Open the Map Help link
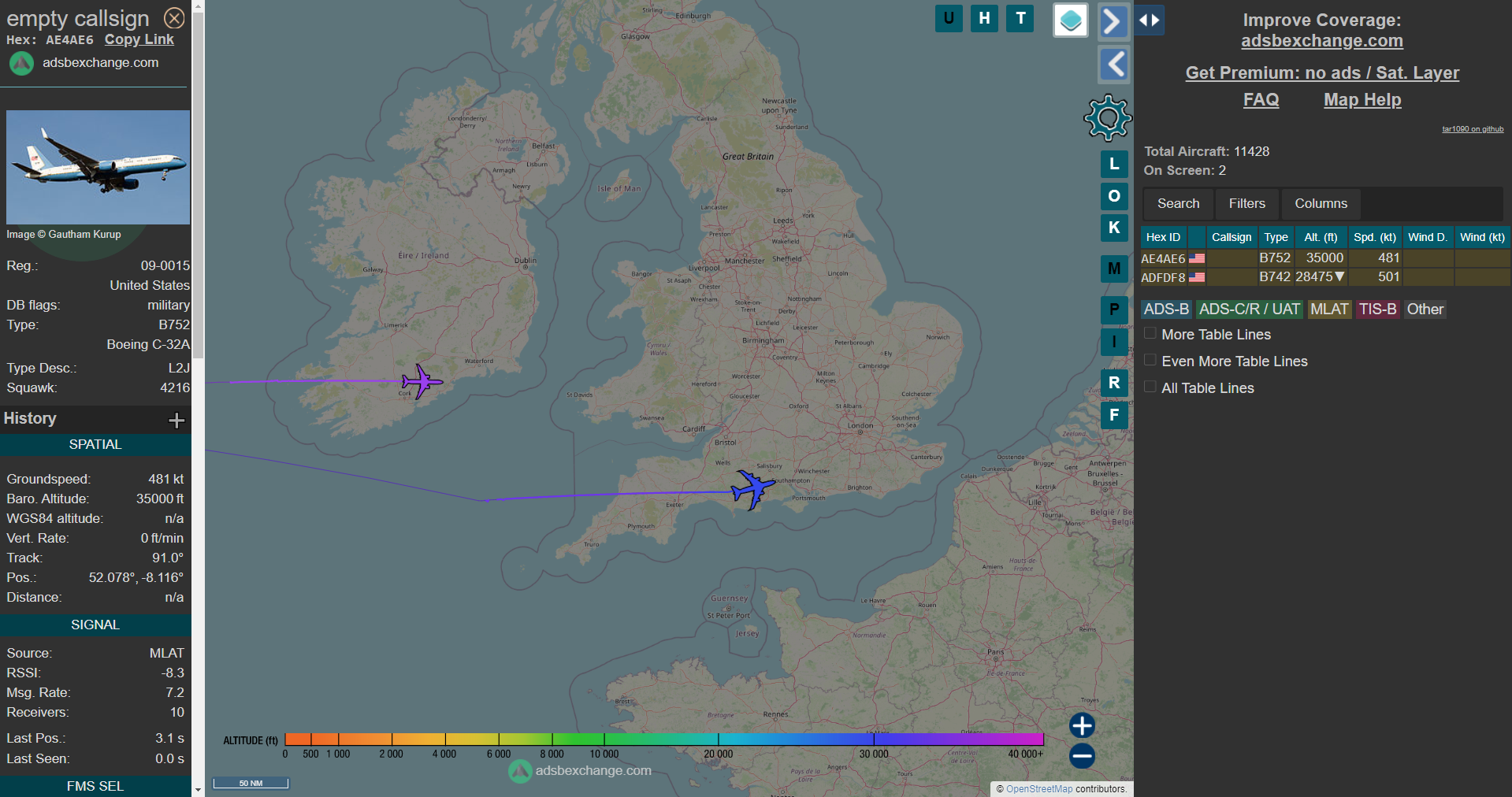 tap(1362, 100)
